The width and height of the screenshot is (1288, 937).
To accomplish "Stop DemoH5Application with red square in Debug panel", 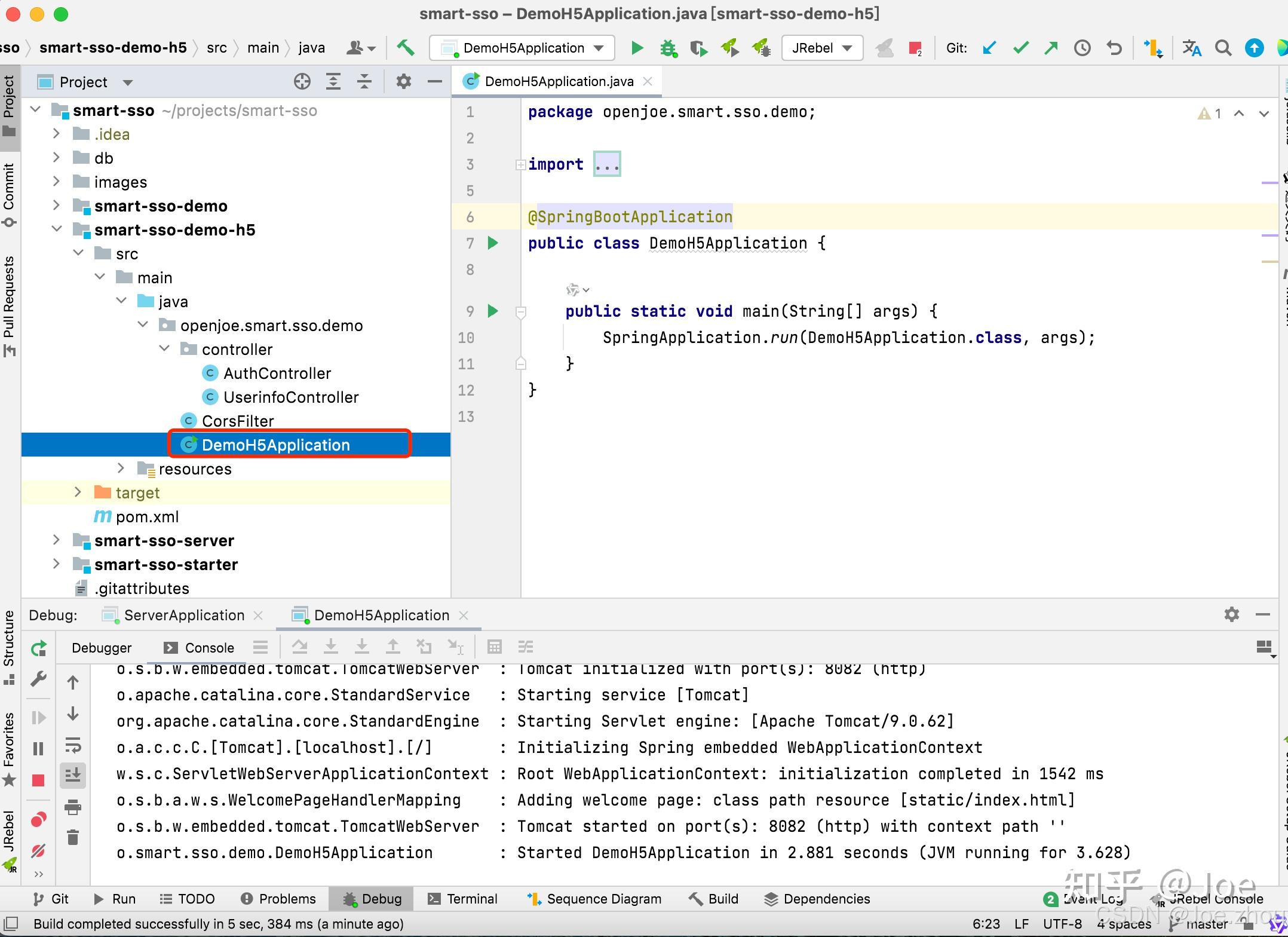I will pos(38,780).
